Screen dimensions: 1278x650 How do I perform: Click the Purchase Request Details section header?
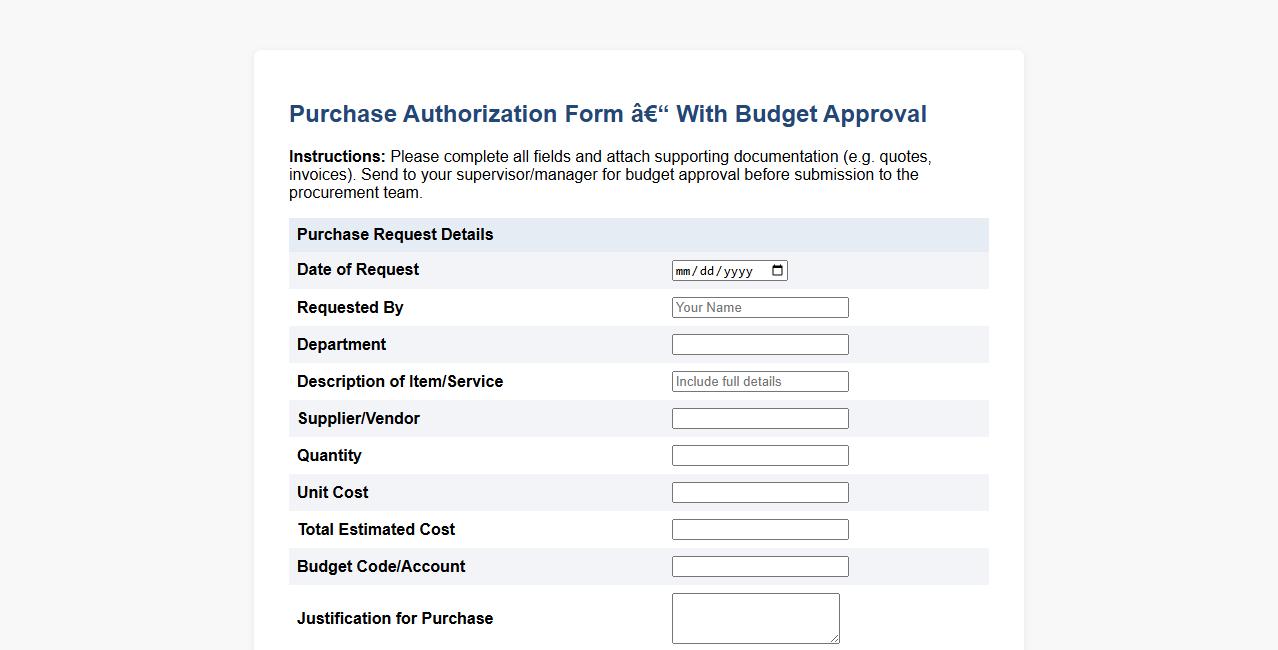click(394, 234)
